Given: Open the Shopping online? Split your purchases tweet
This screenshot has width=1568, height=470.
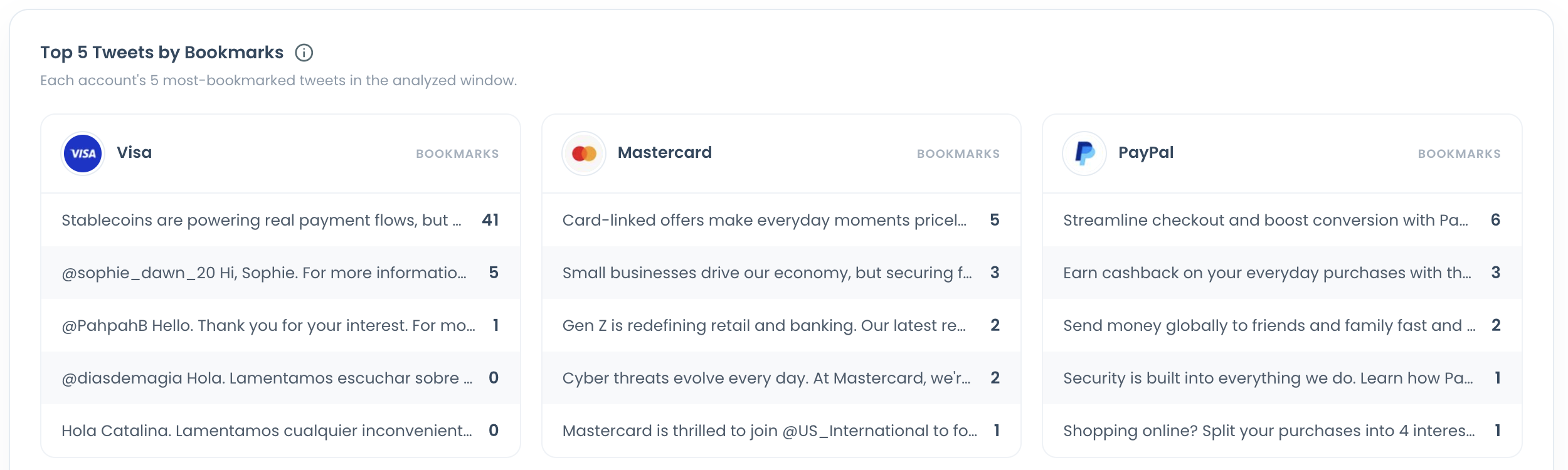Looking at the screenshot, I should click(1282, 431).
